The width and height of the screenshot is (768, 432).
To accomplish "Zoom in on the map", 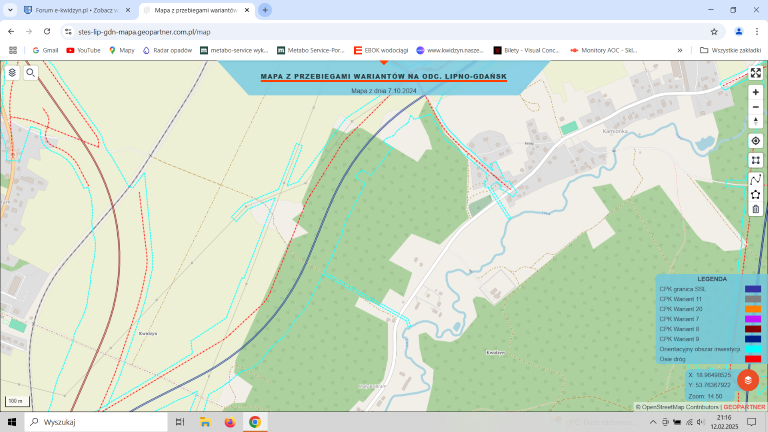I will coord(756,91).
